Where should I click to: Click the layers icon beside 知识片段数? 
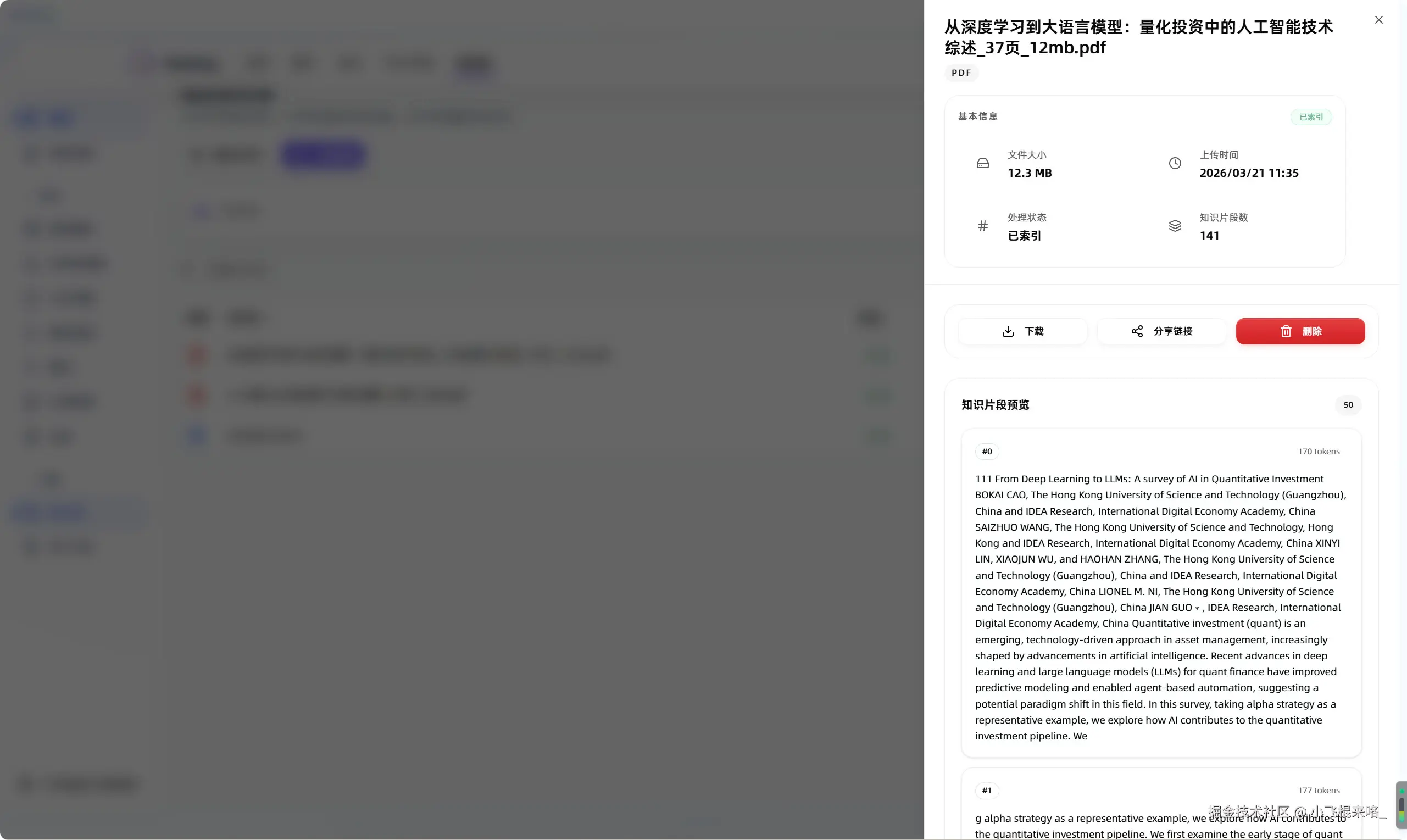click(1175, 226)
